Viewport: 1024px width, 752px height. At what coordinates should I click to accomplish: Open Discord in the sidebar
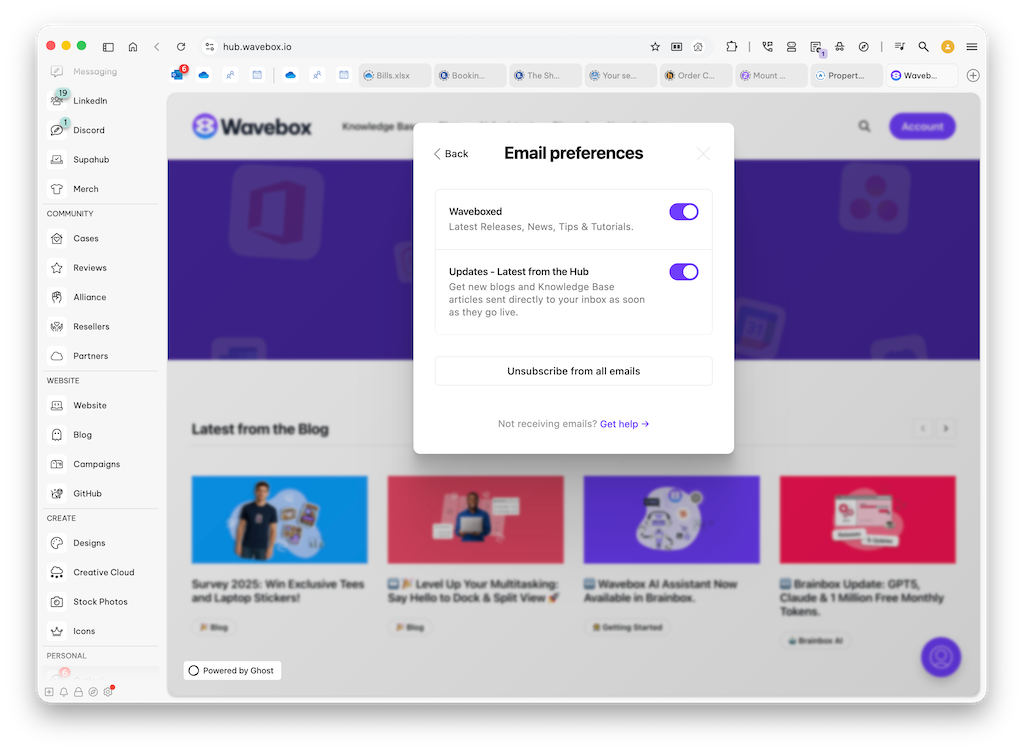tap(88, 130)
